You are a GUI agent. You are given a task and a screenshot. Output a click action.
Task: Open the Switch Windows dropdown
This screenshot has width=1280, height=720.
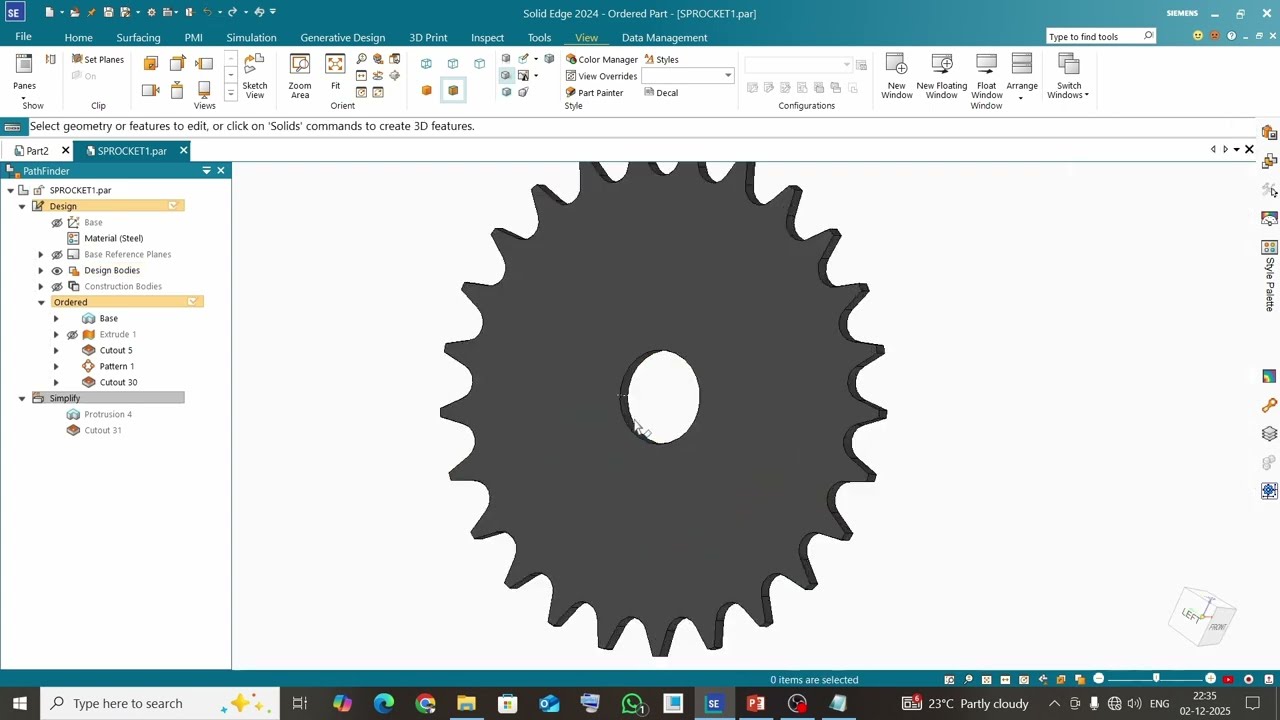(1068, 76)
